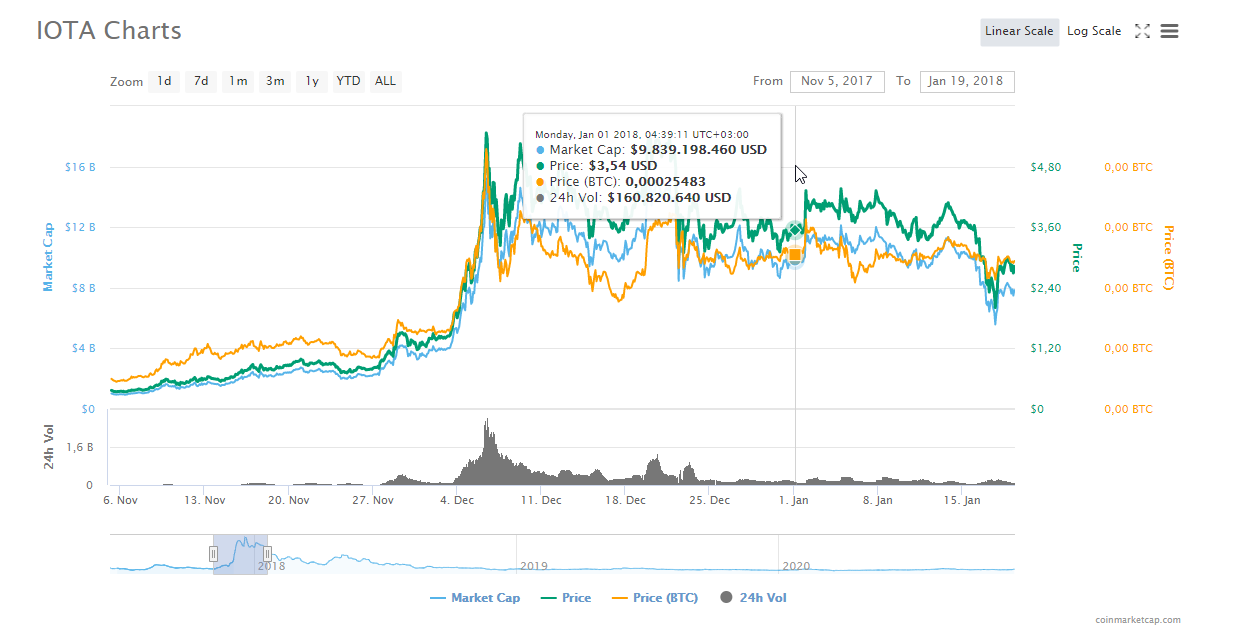Click the selected range in navigator

click(240, 553)
